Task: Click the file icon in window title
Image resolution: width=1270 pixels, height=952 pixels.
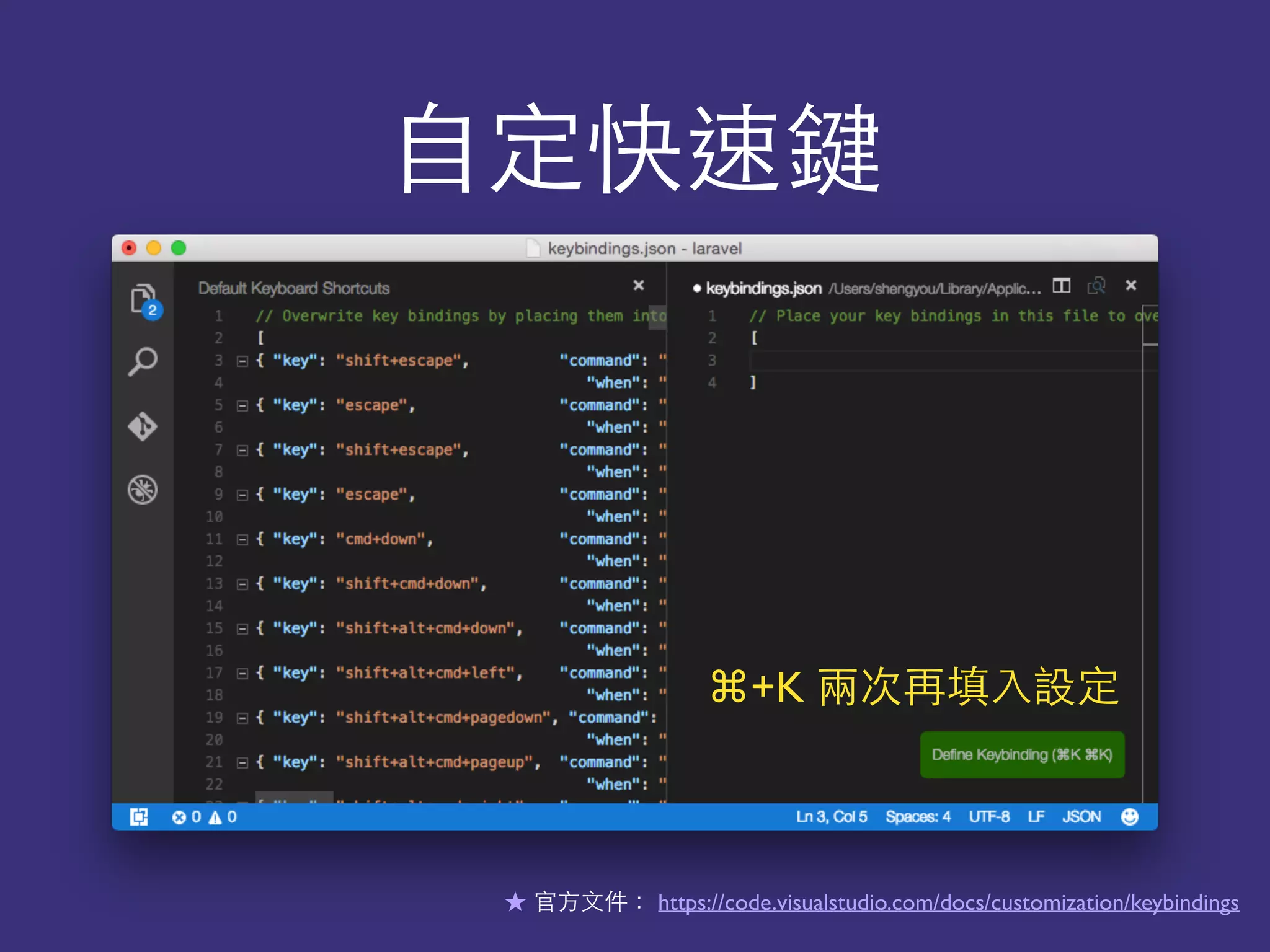Action: pos(533,249)
